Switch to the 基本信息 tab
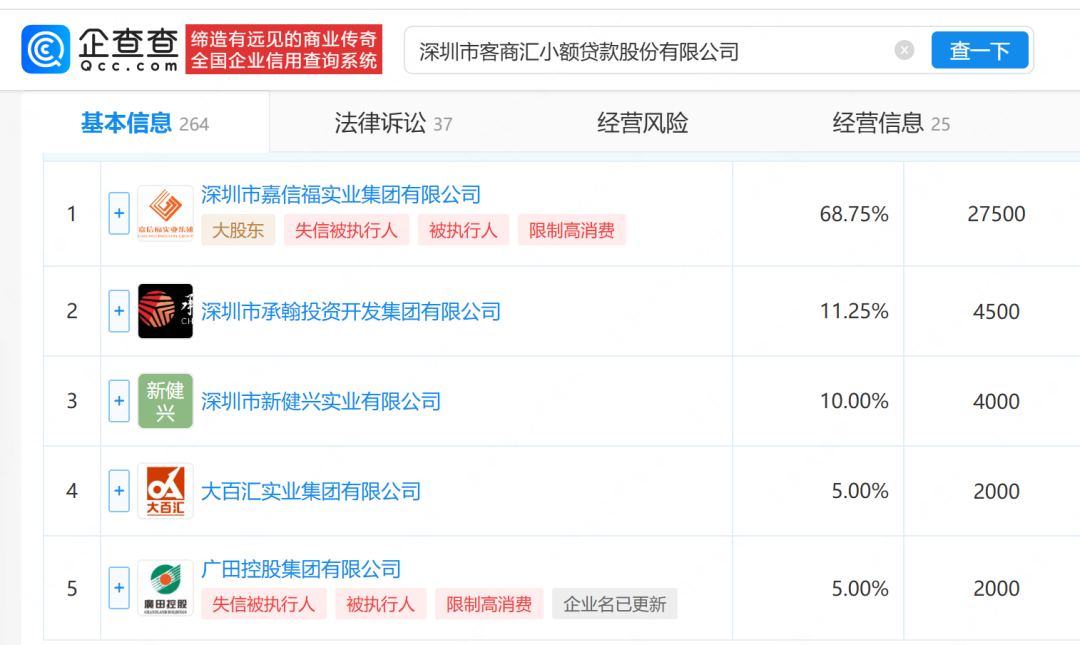 [145, 123]
